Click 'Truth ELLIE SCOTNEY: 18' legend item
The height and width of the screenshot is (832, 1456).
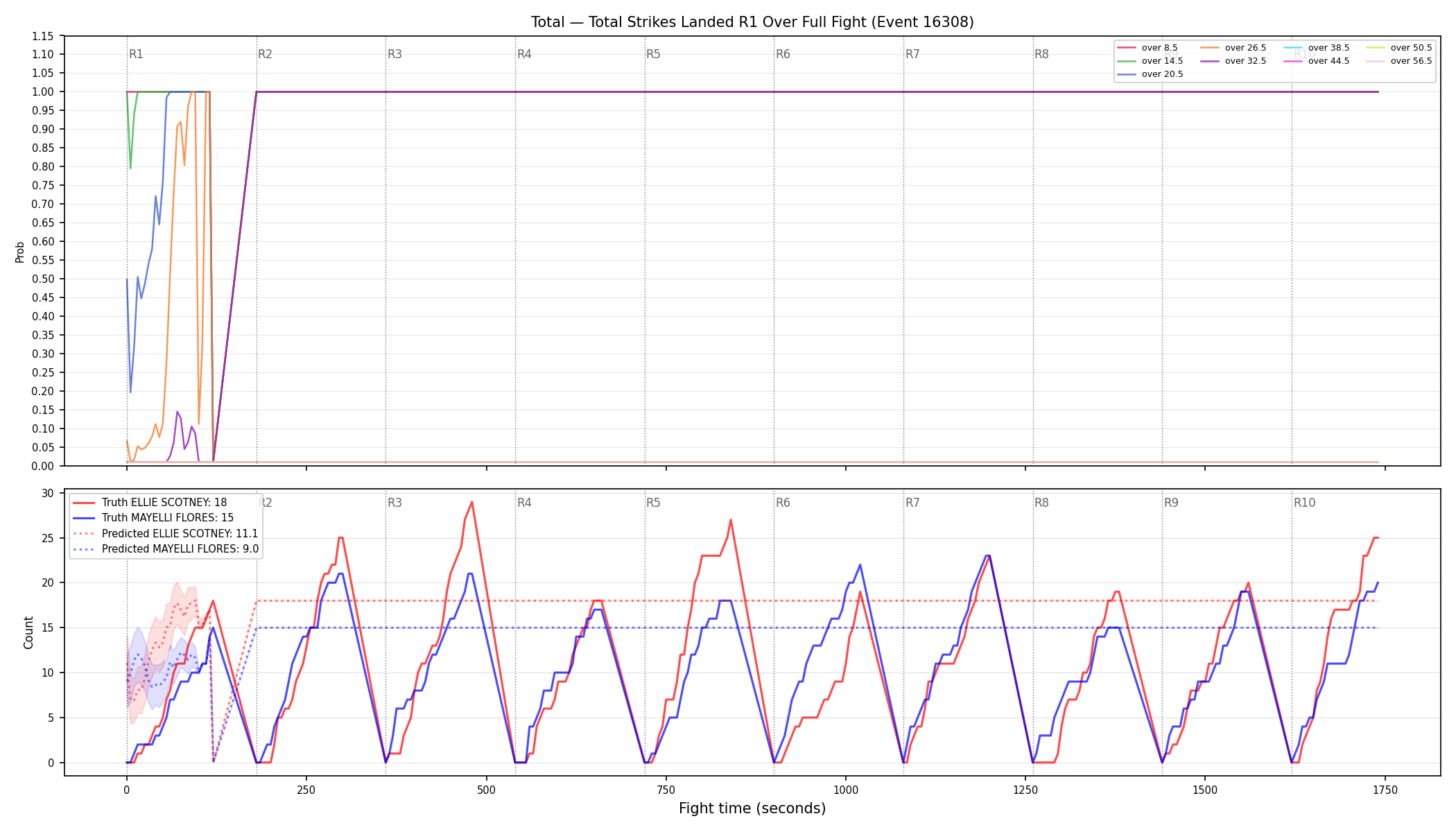coord(150,503)
